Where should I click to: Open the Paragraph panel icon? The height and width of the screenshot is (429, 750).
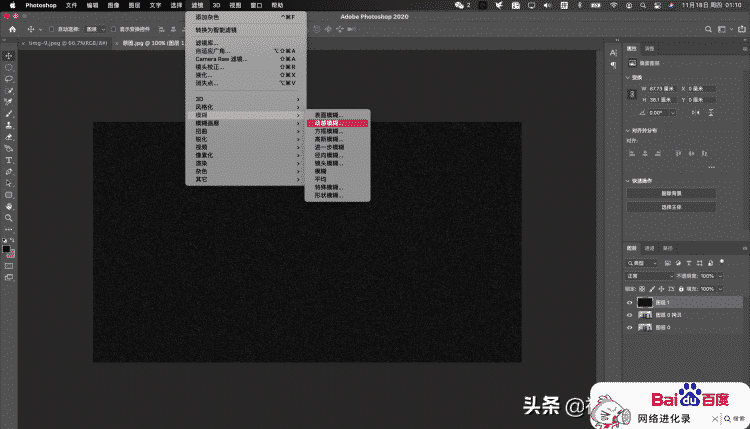point(613,66)
